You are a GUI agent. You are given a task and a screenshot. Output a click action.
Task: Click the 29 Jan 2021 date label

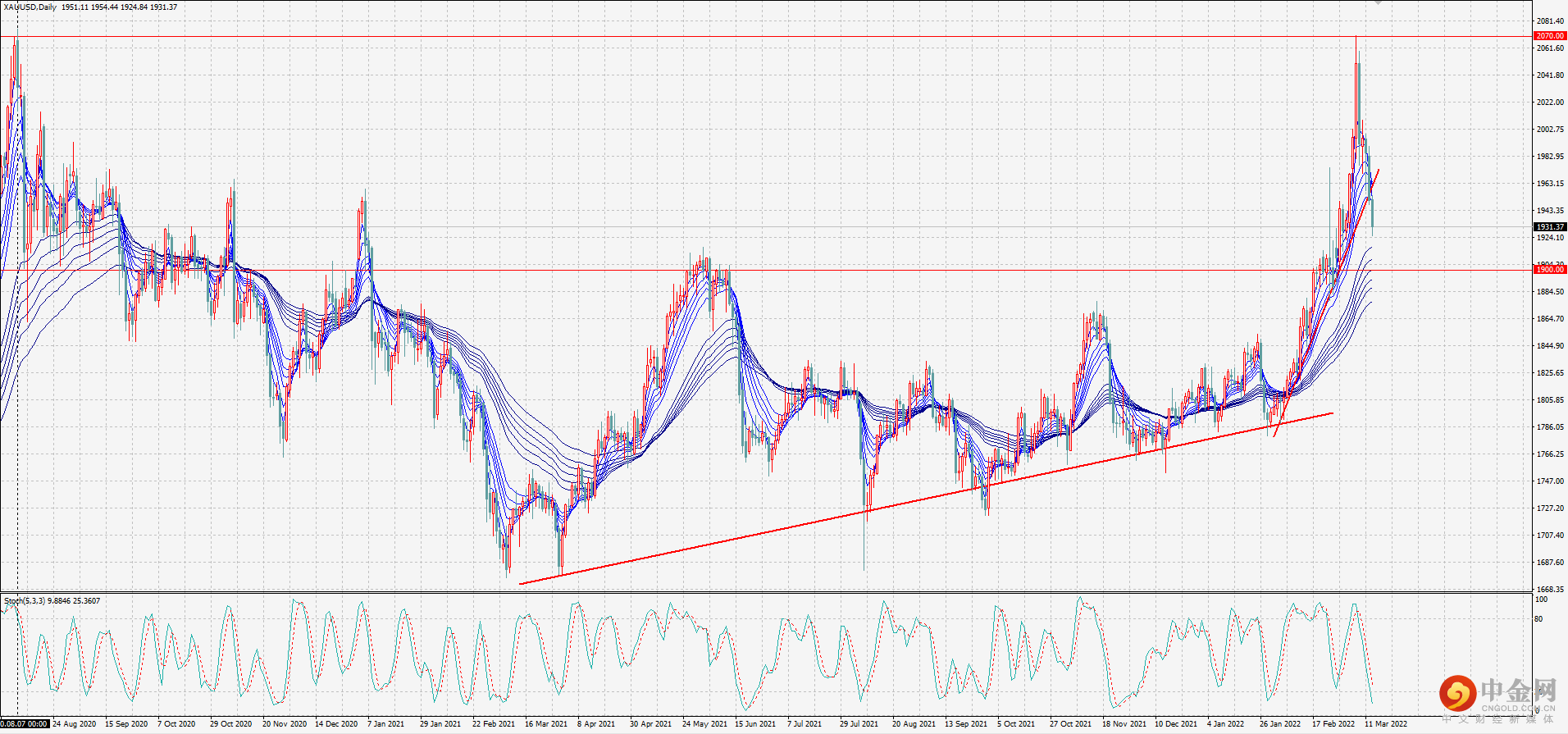[440, 724]
